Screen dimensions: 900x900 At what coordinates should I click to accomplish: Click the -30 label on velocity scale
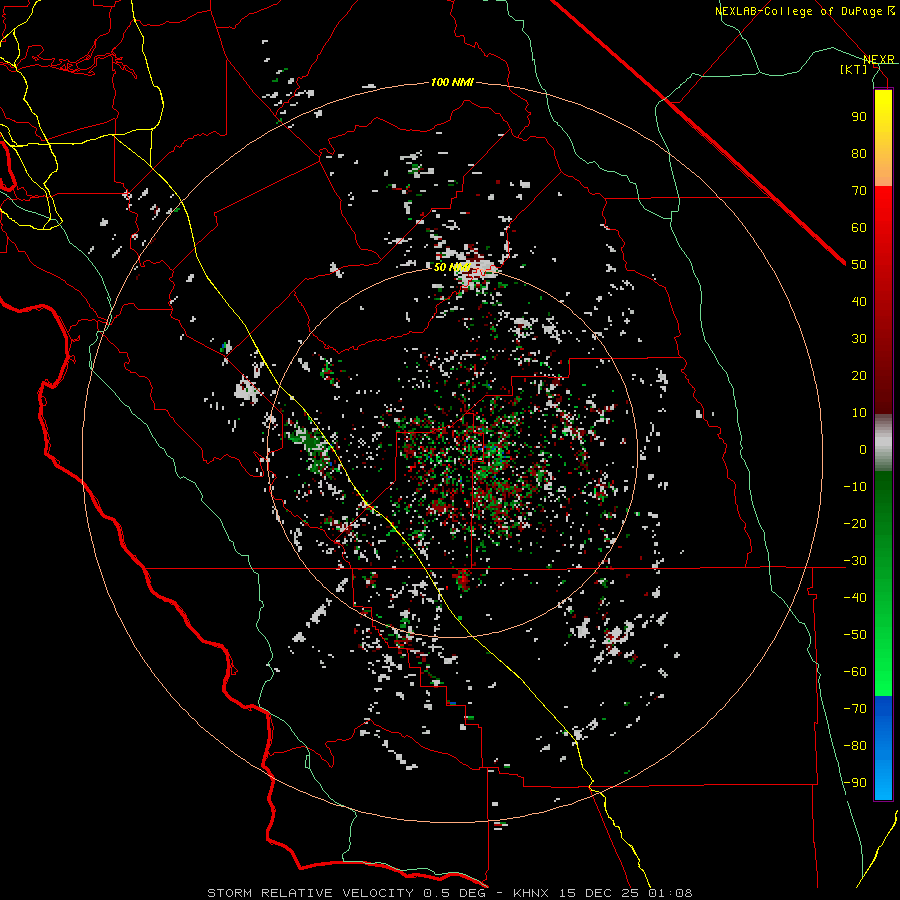click(855, 561)
